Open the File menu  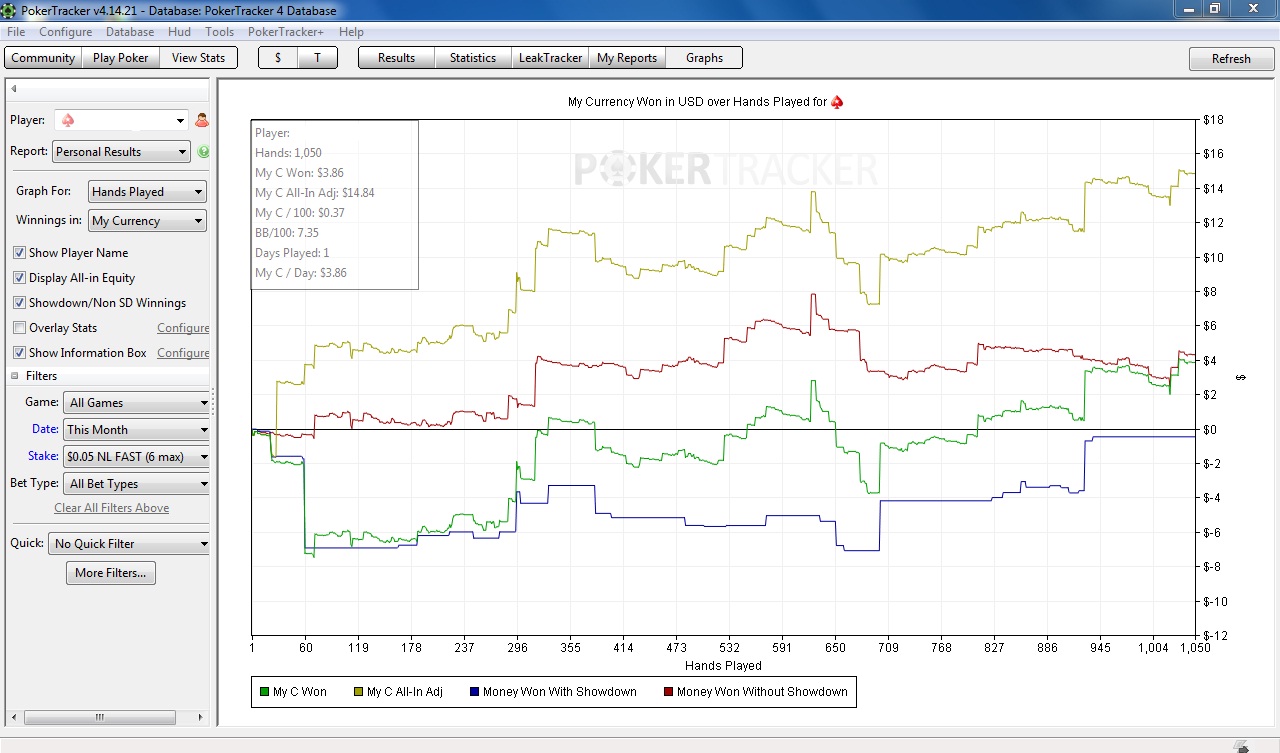pos(16,32)
